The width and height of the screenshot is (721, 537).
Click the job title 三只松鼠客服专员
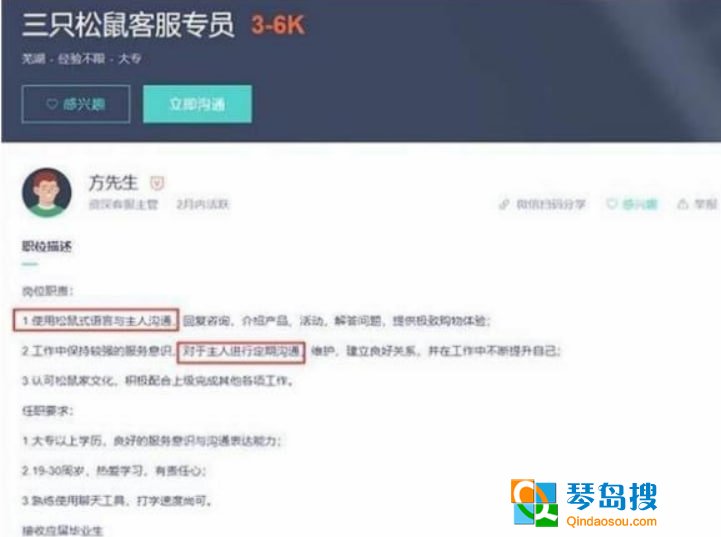(x=128, y=25)
